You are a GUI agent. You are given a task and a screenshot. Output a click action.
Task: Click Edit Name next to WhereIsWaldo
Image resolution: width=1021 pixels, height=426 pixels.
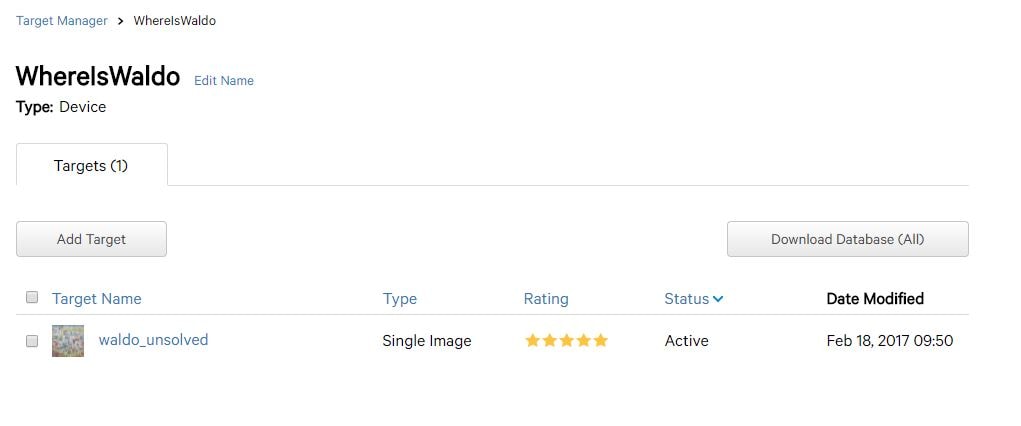[224, 81]
